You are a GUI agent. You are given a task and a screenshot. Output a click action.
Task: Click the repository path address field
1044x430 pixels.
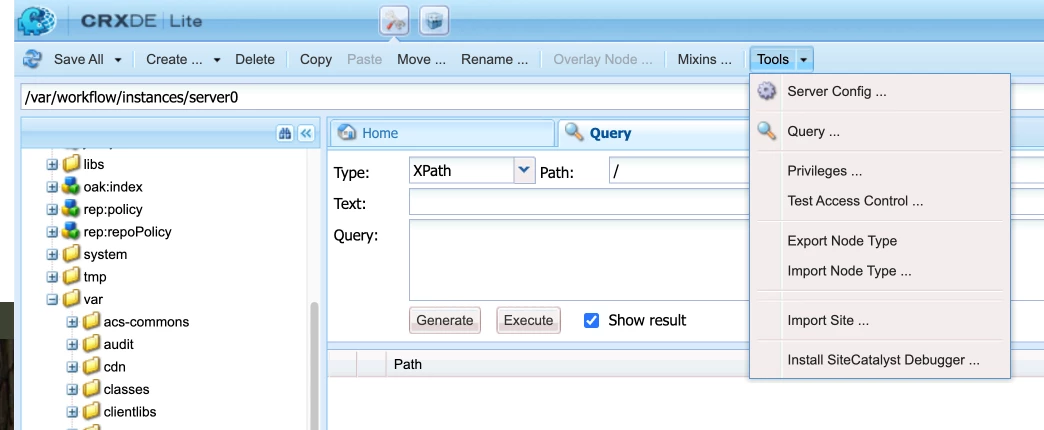tap(386, 97)
